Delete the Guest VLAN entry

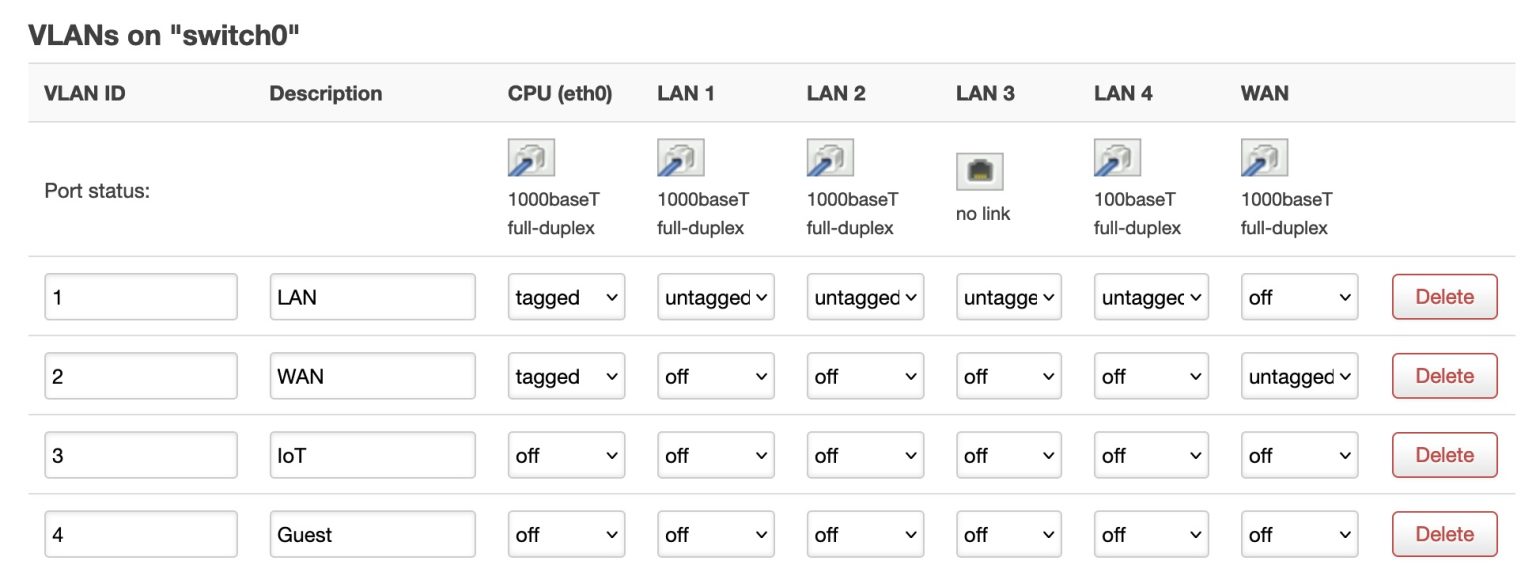pyautogui.click(x=1444, y=534)
